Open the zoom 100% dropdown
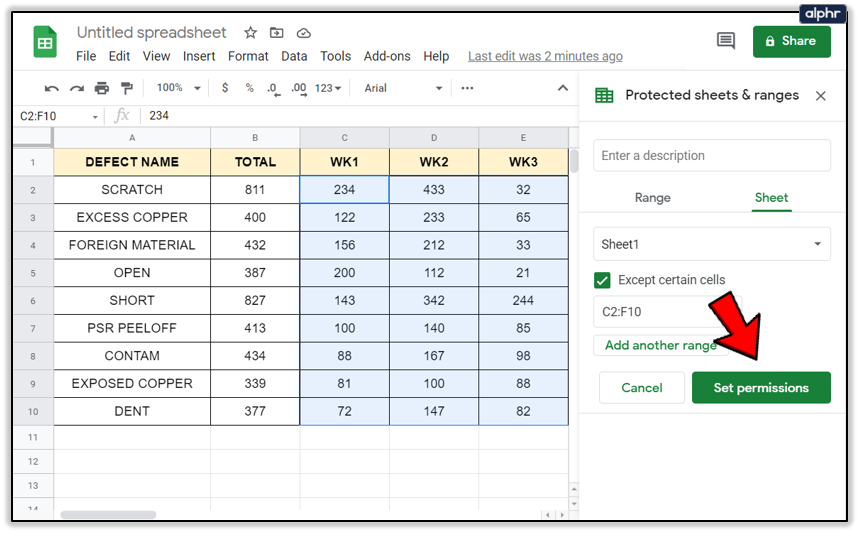The image size is (859, 533). [179, 88]
